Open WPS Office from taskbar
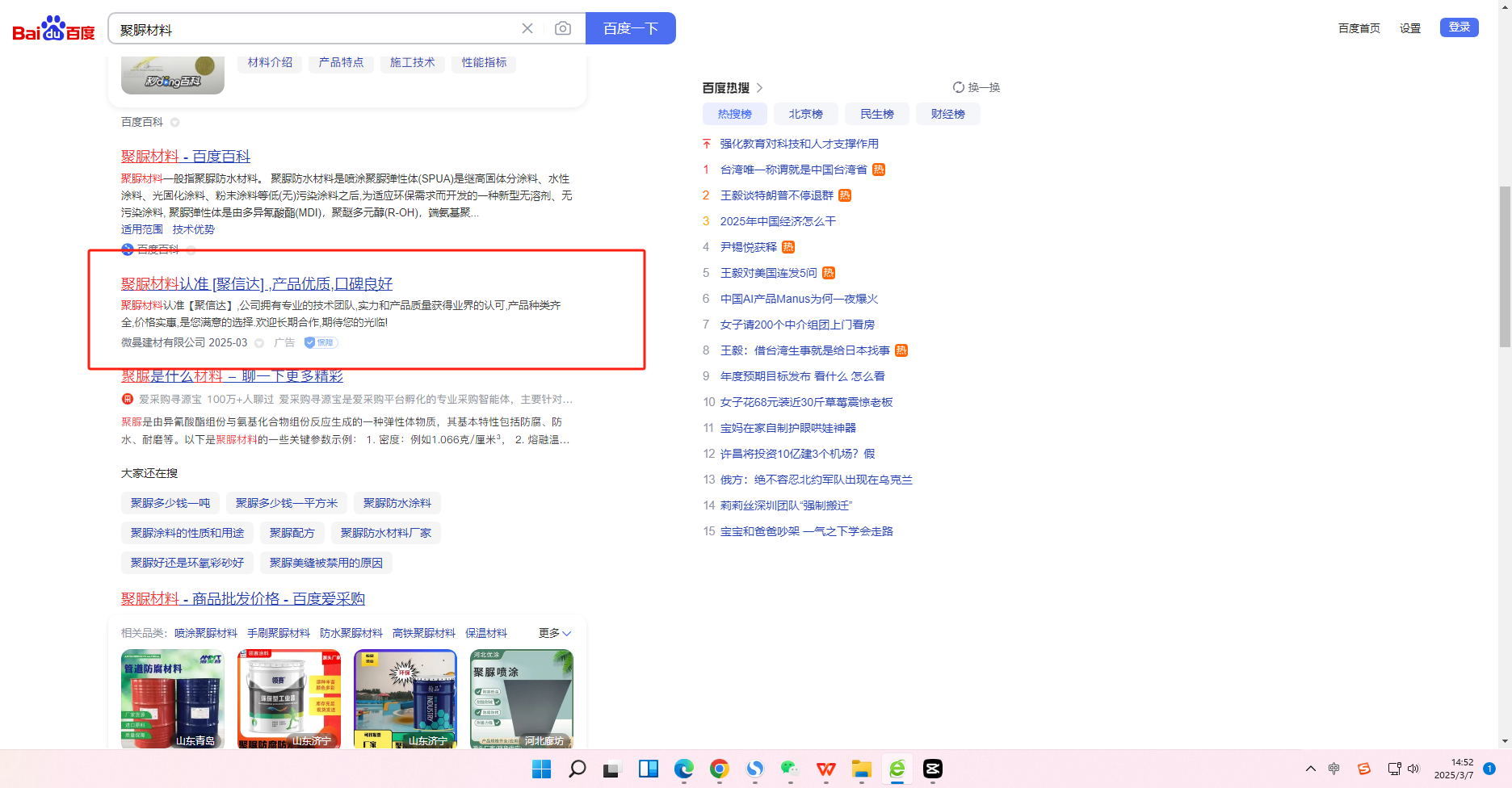The height and width of the screenshot is (788, 1512). 825,769
